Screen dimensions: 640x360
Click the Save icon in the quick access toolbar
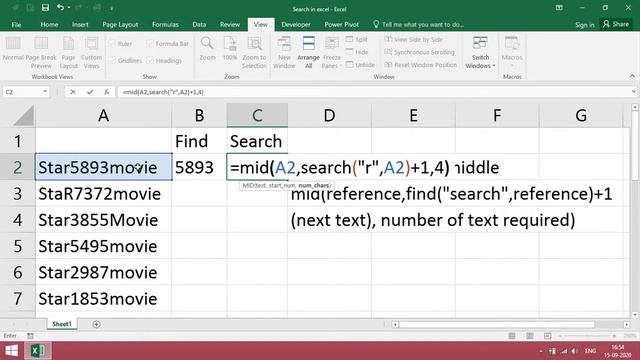click(x=45, y=8)
